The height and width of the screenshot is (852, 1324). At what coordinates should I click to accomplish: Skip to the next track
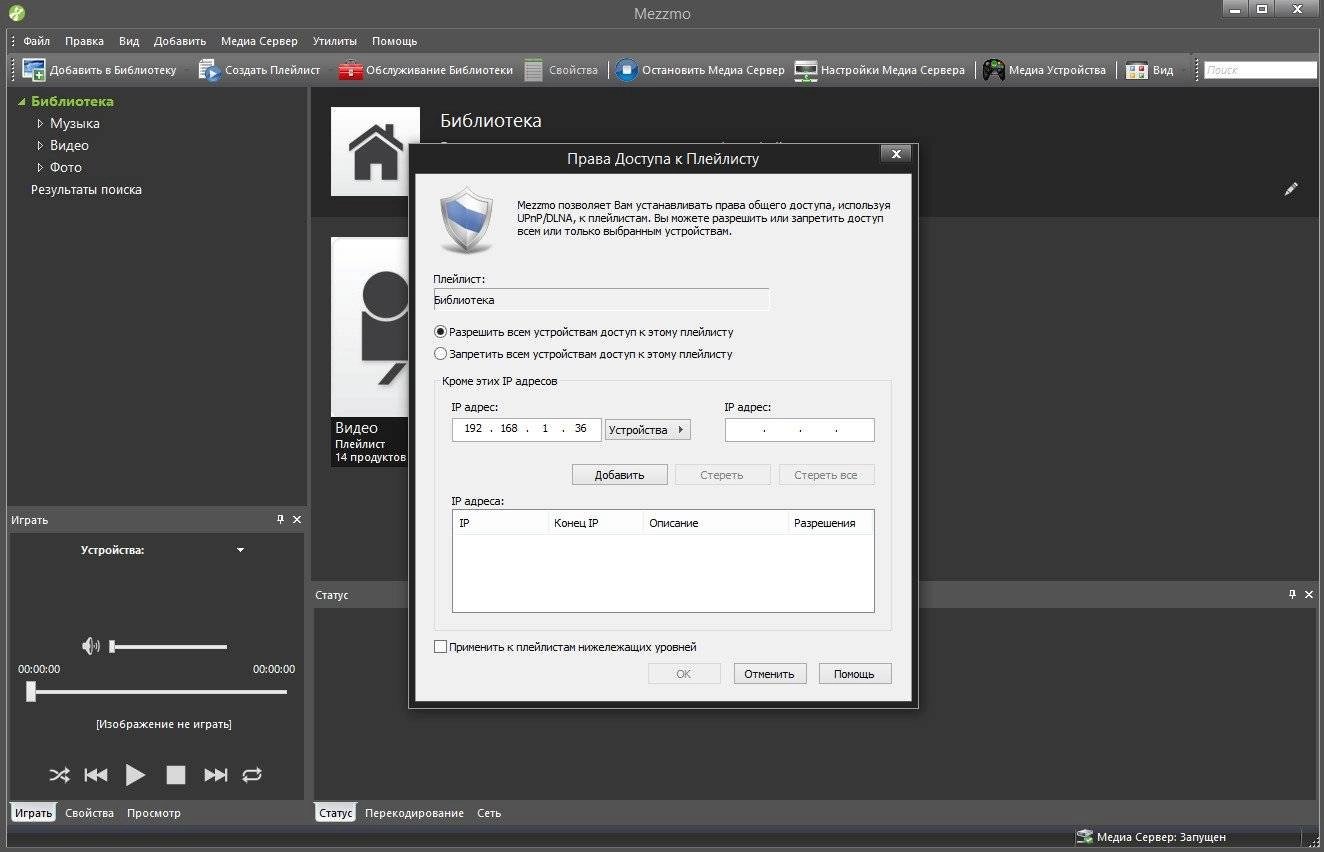(x=216, y=775)
